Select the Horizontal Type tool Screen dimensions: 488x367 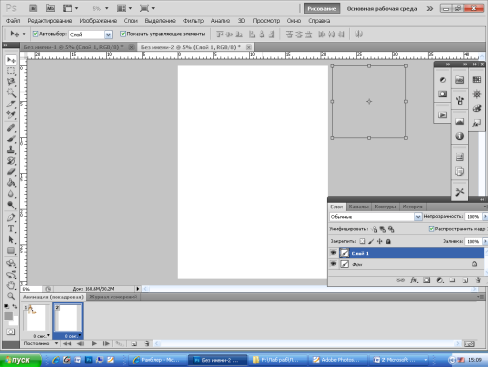point(11,229)
